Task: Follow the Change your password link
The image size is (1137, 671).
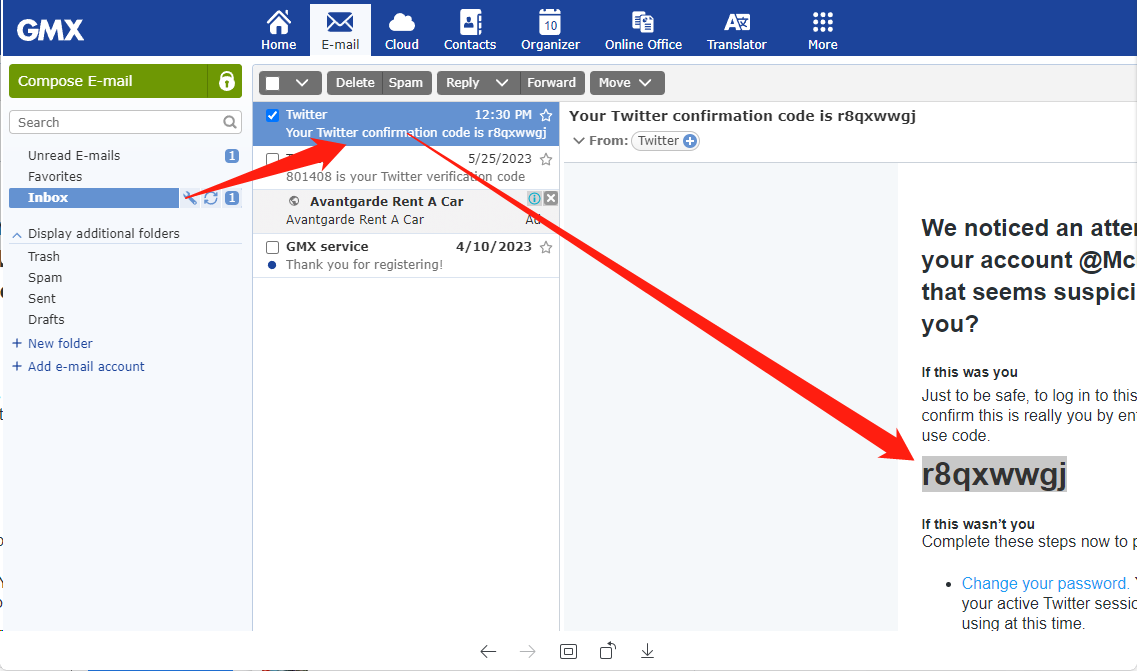Action: (1045, 583)
